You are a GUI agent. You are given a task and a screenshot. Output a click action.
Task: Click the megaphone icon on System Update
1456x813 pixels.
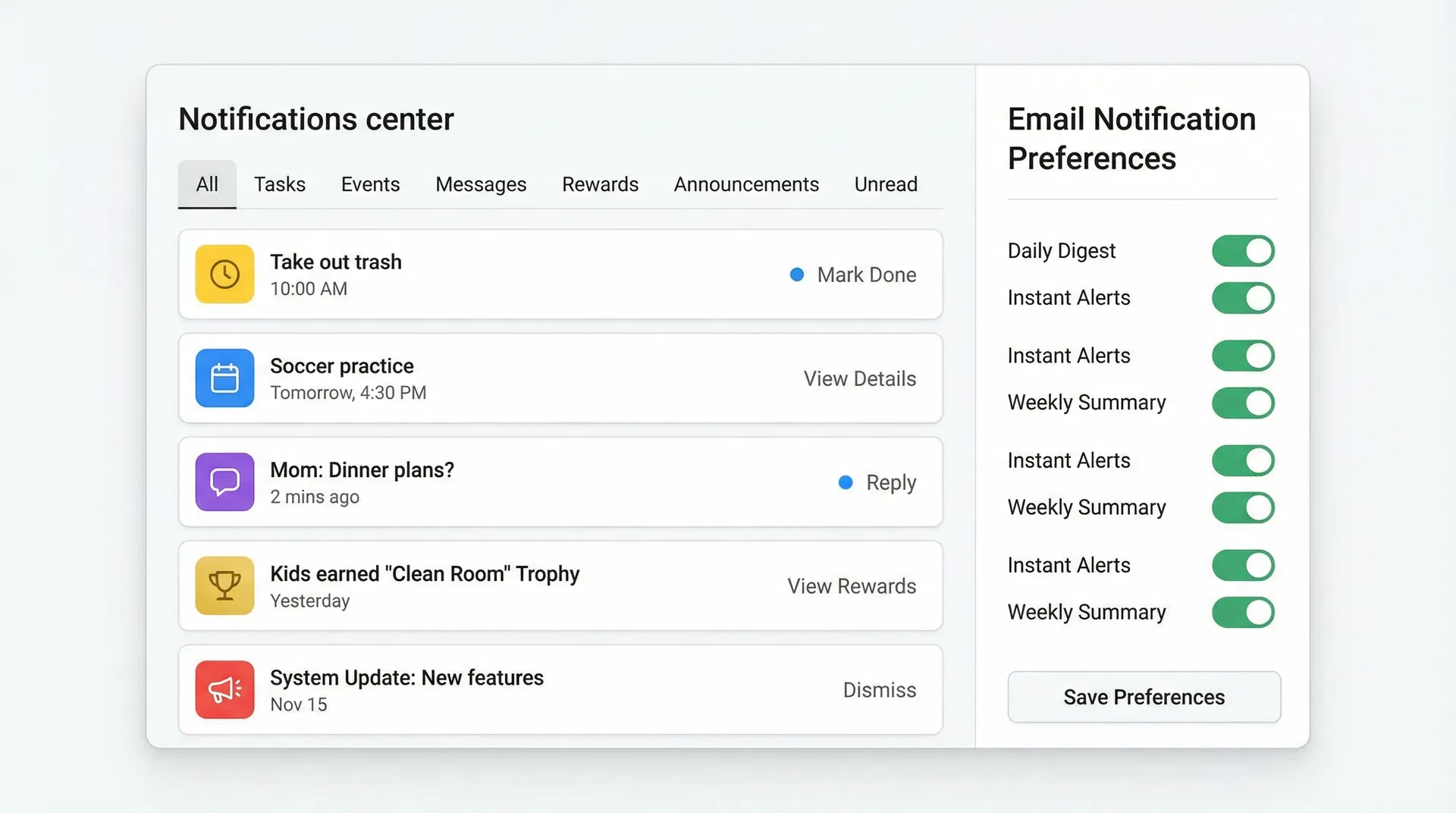click(224, 689)
